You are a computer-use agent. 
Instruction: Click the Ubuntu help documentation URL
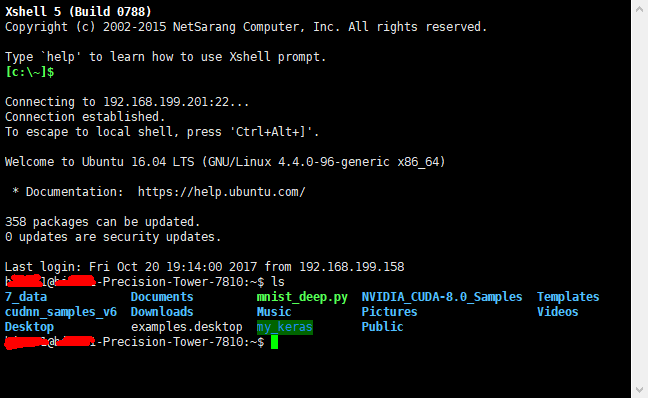click(x=221, y=192)
